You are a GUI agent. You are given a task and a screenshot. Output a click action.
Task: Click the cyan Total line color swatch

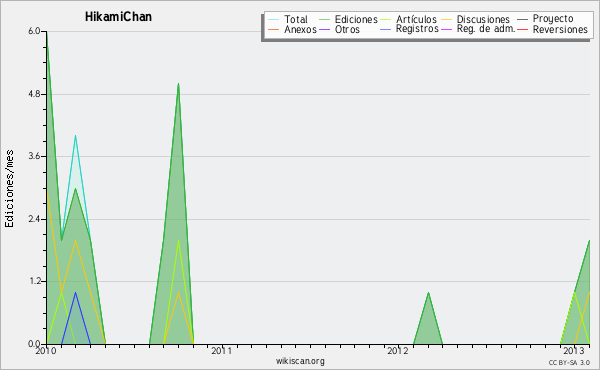(274, 19)
